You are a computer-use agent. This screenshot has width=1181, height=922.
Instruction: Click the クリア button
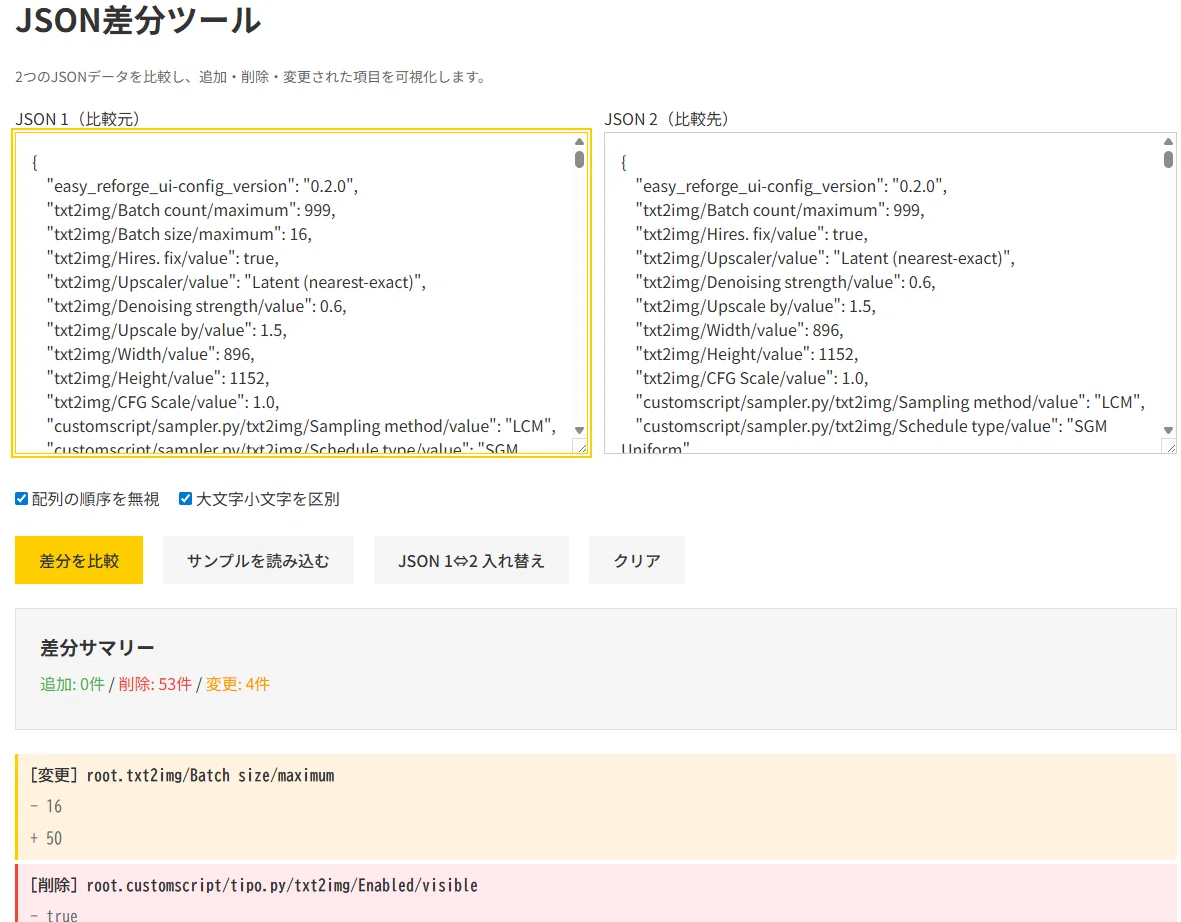point(637,560)
